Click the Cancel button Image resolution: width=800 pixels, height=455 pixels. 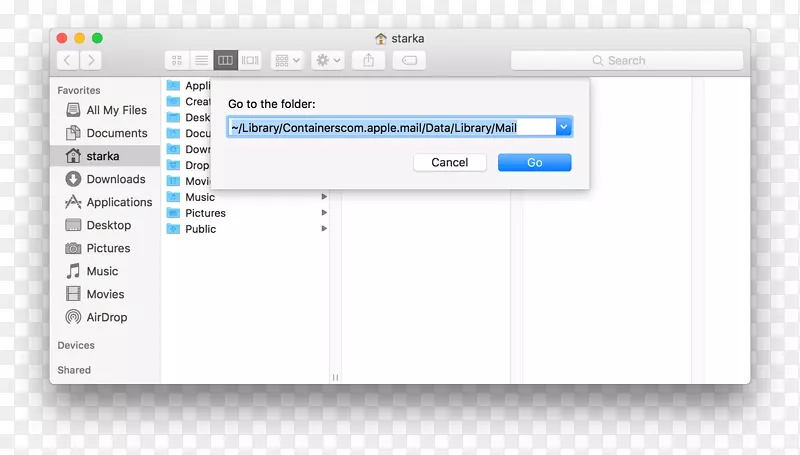[449, 162]
